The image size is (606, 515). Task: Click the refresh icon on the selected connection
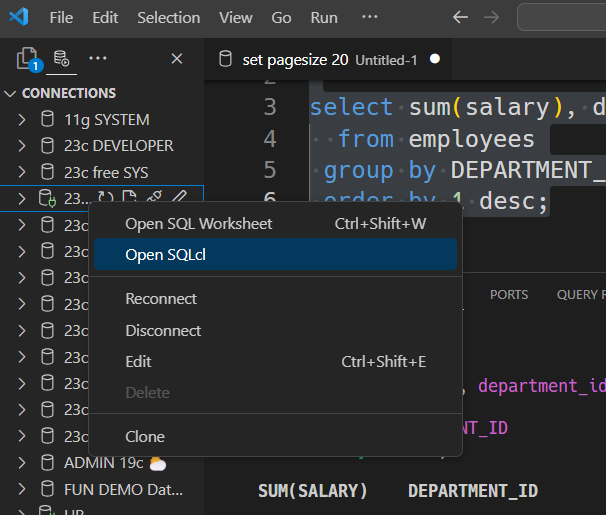[x=105, y=198]
